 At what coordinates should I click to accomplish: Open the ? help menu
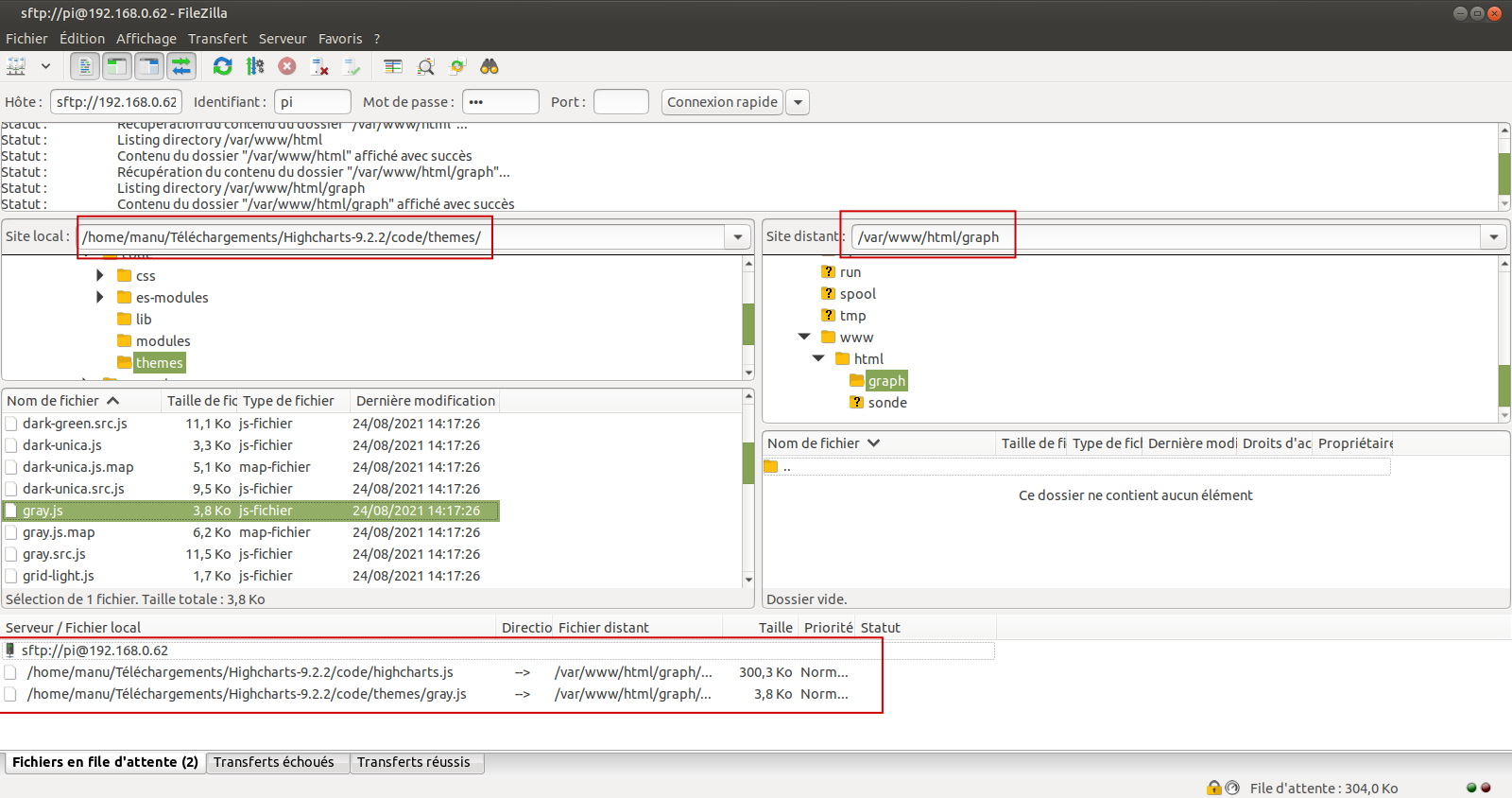(377, 39)
